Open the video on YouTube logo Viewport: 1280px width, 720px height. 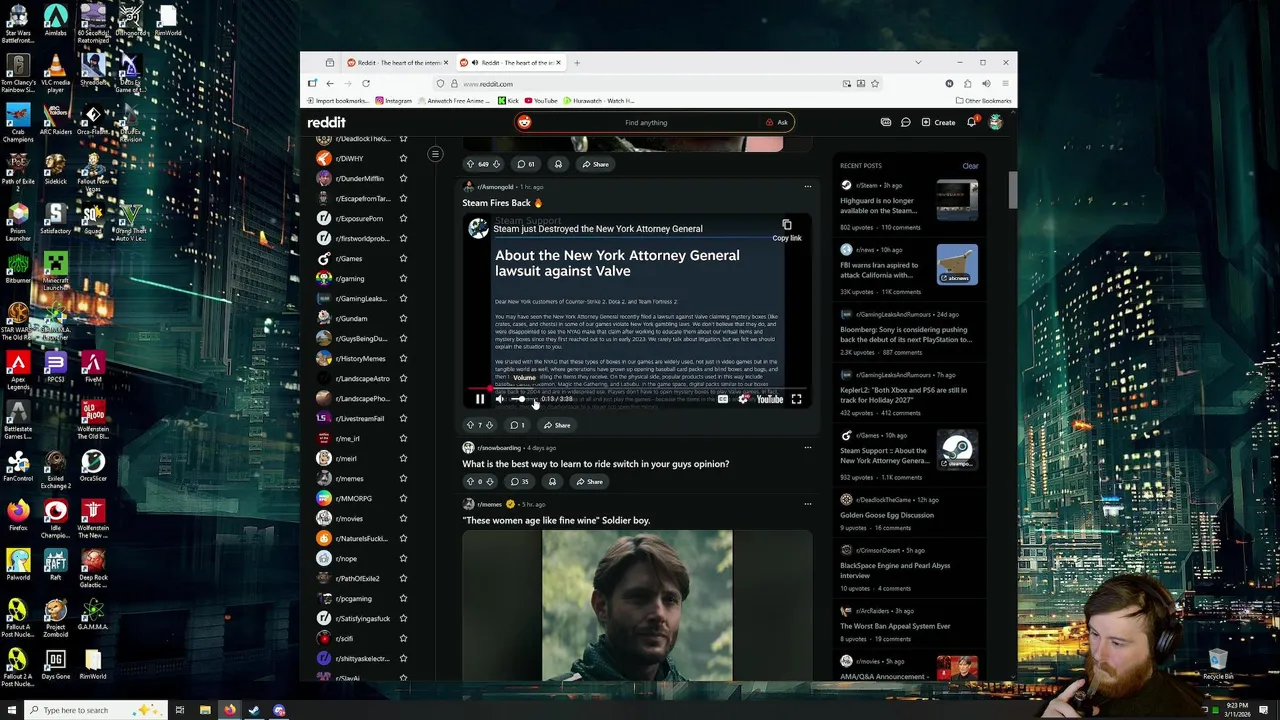pyautogui.click(x=770, y=399)
